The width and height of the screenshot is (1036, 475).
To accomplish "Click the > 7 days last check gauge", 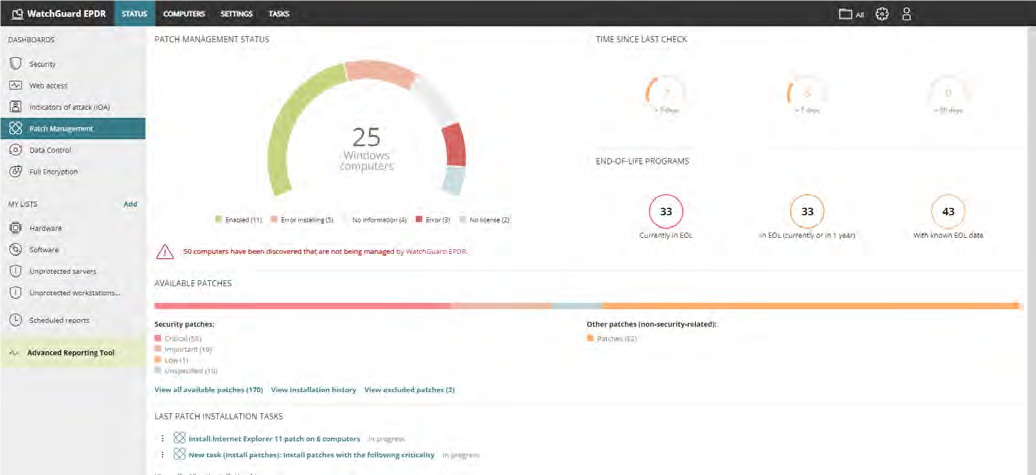I will point(807,94).
